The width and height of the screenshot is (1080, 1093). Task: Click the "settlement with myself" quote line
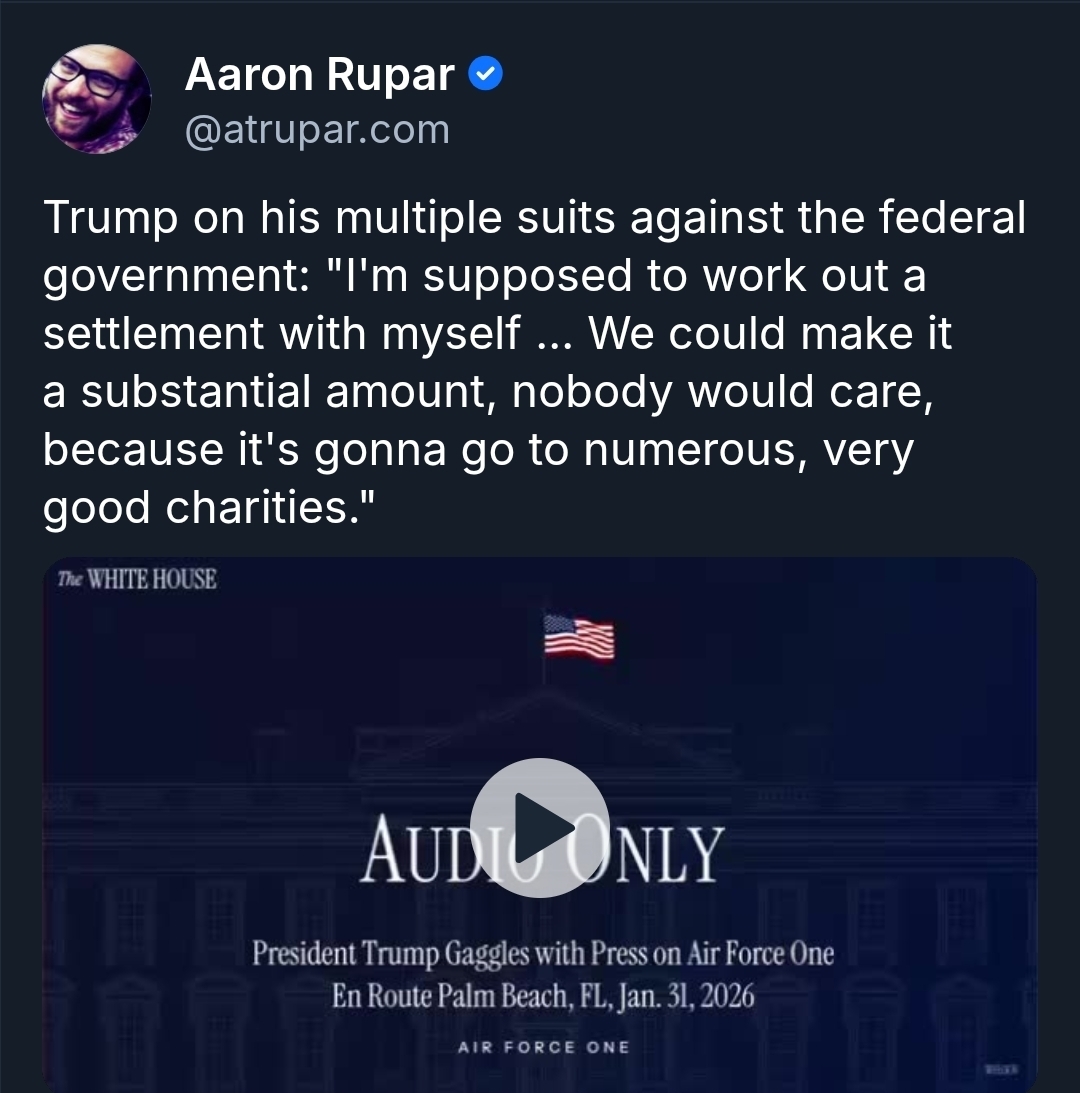click(281, 334)
